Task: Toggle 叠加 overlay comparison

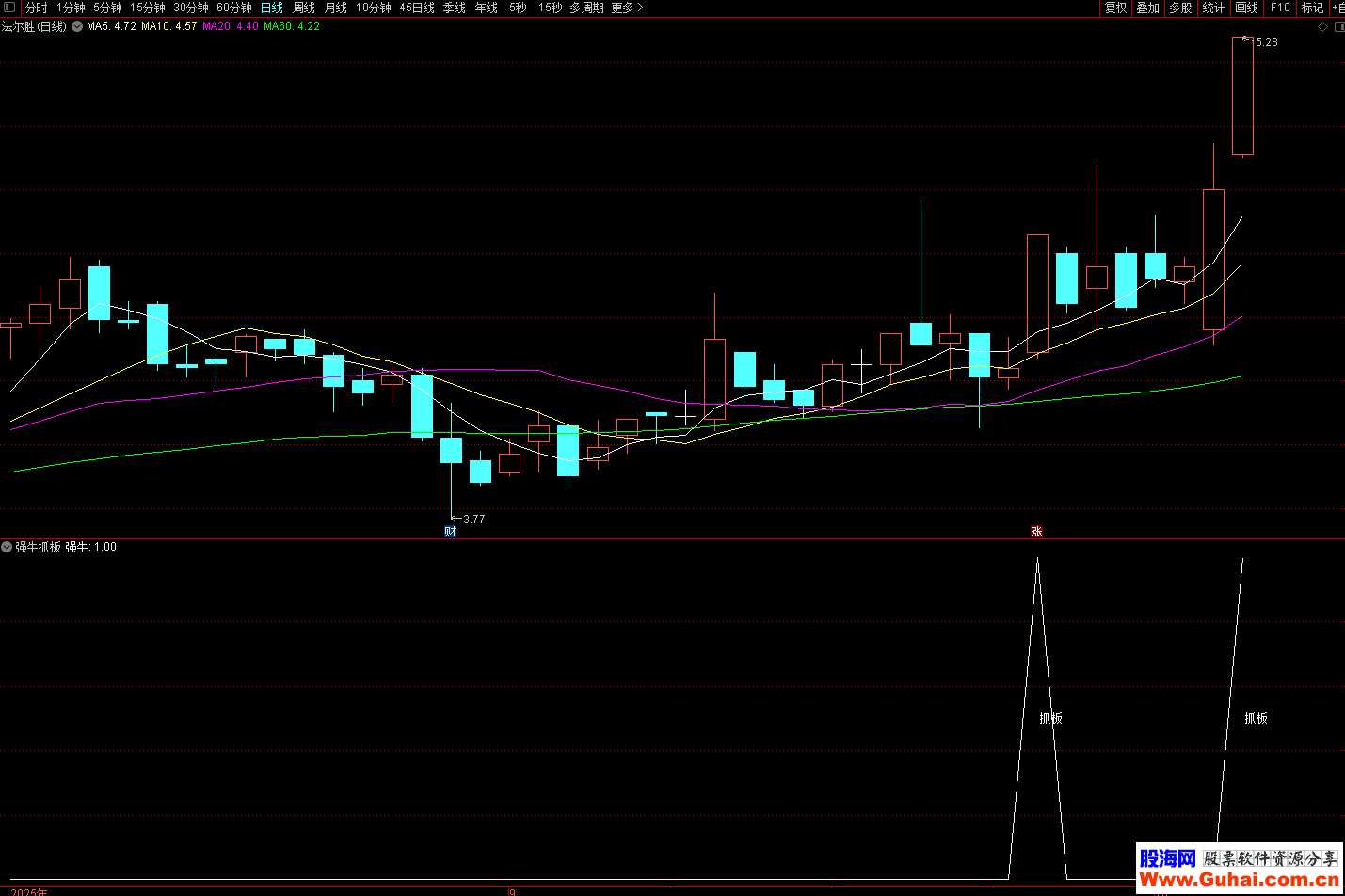Action: pyautogui.click(x=1147, y=8)
